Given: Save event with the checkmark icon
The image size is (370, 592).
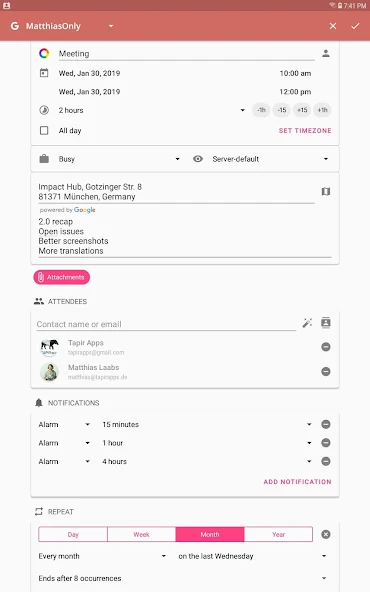Looking at the screenshot, I should tap(355, 26).
